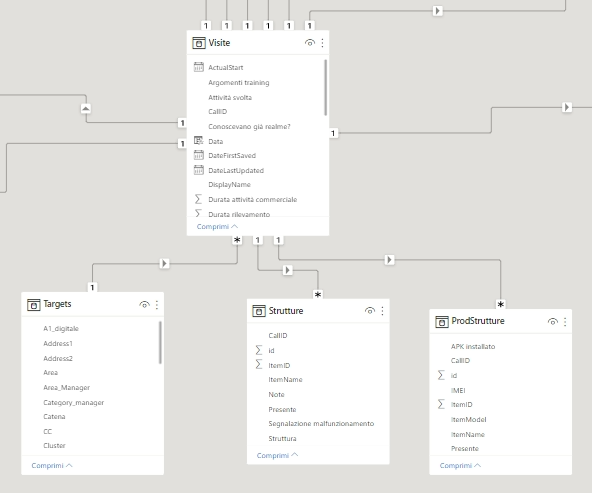
Task: Toggle visibility of the ProdStrutture table
Action: (x=553, y=322)
